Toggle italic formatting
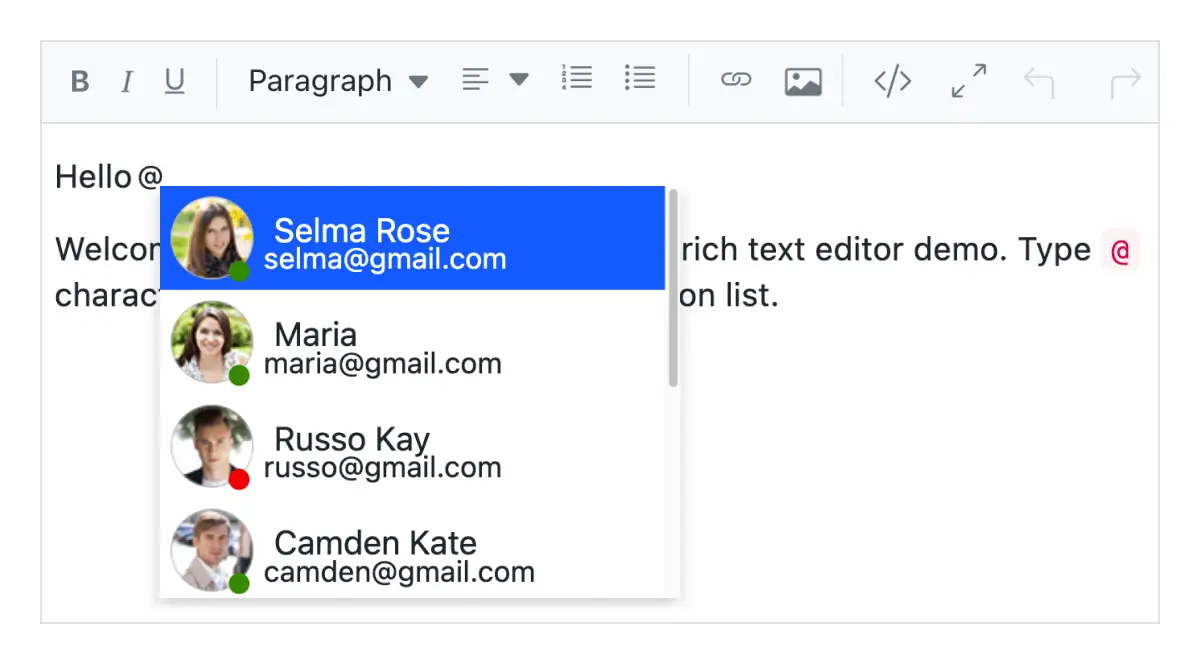This screenshot has width=1200, height=664. (127, 80)
